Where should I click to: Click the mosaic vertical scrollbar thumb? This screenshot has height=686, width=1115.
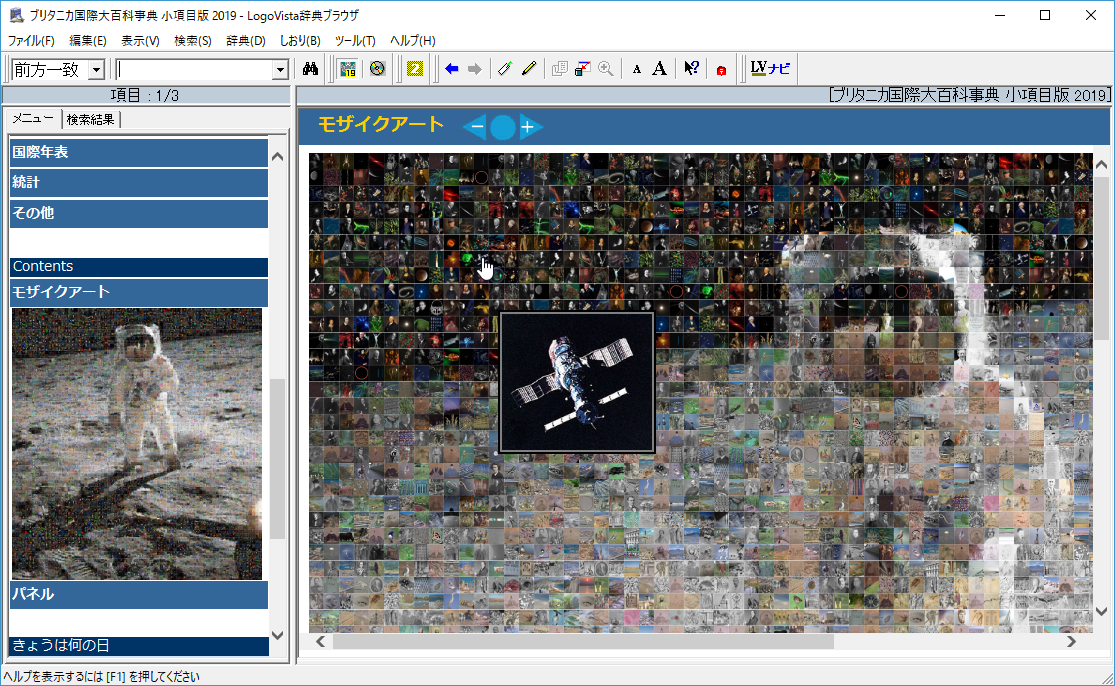(x=1101, y=258)
